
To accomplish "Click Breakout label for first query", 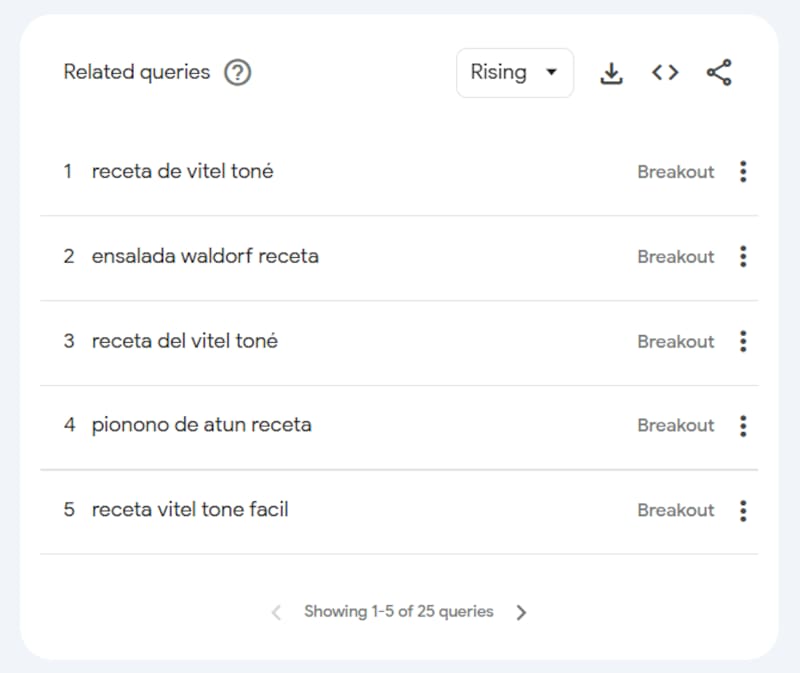I will [676, 172].
